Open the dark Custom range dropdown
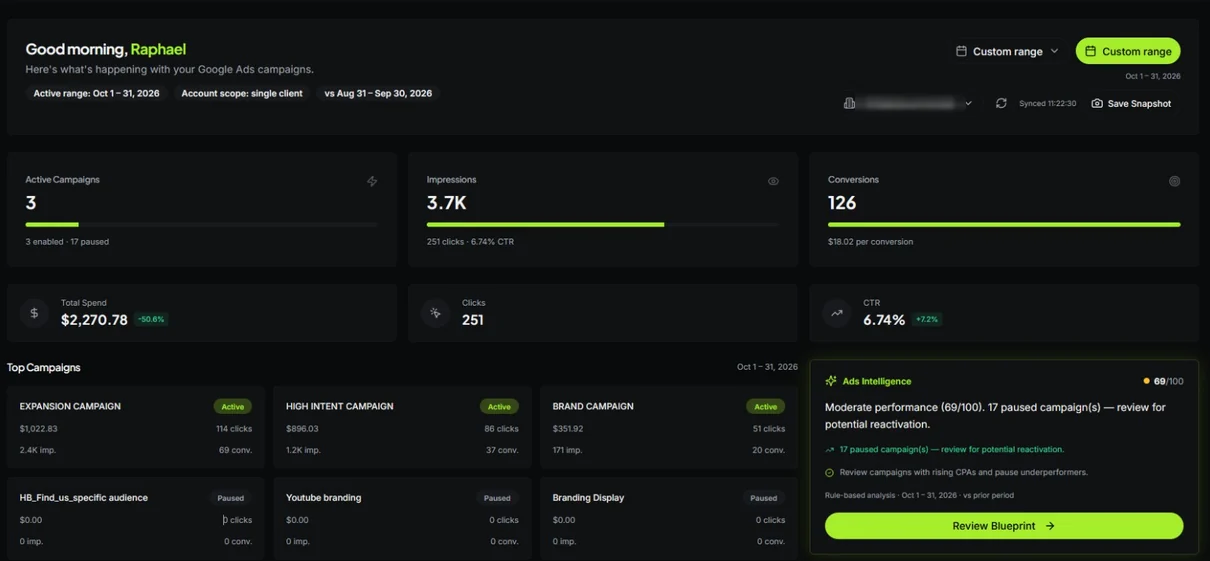The image size is (1210, 561). (1007, 51)
